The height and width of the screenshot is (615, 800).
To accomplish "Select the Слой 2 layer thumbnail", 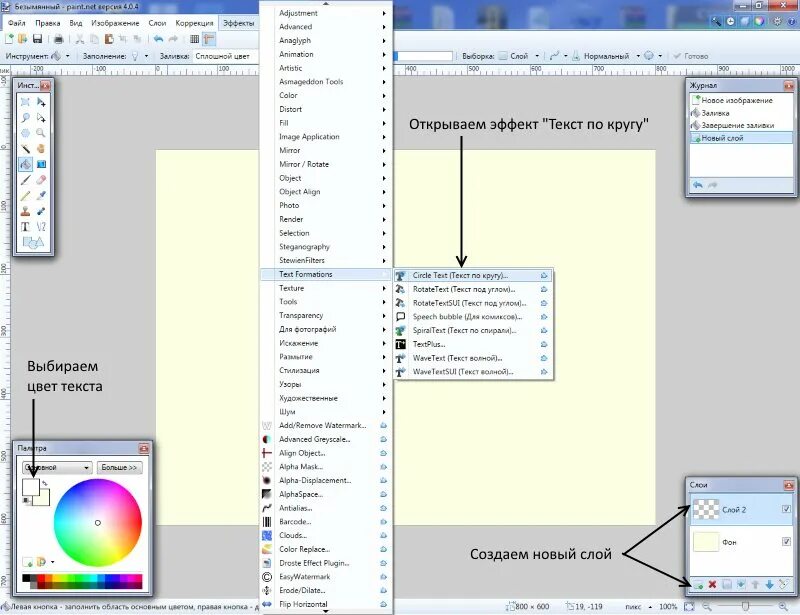I will pos(706,509).
